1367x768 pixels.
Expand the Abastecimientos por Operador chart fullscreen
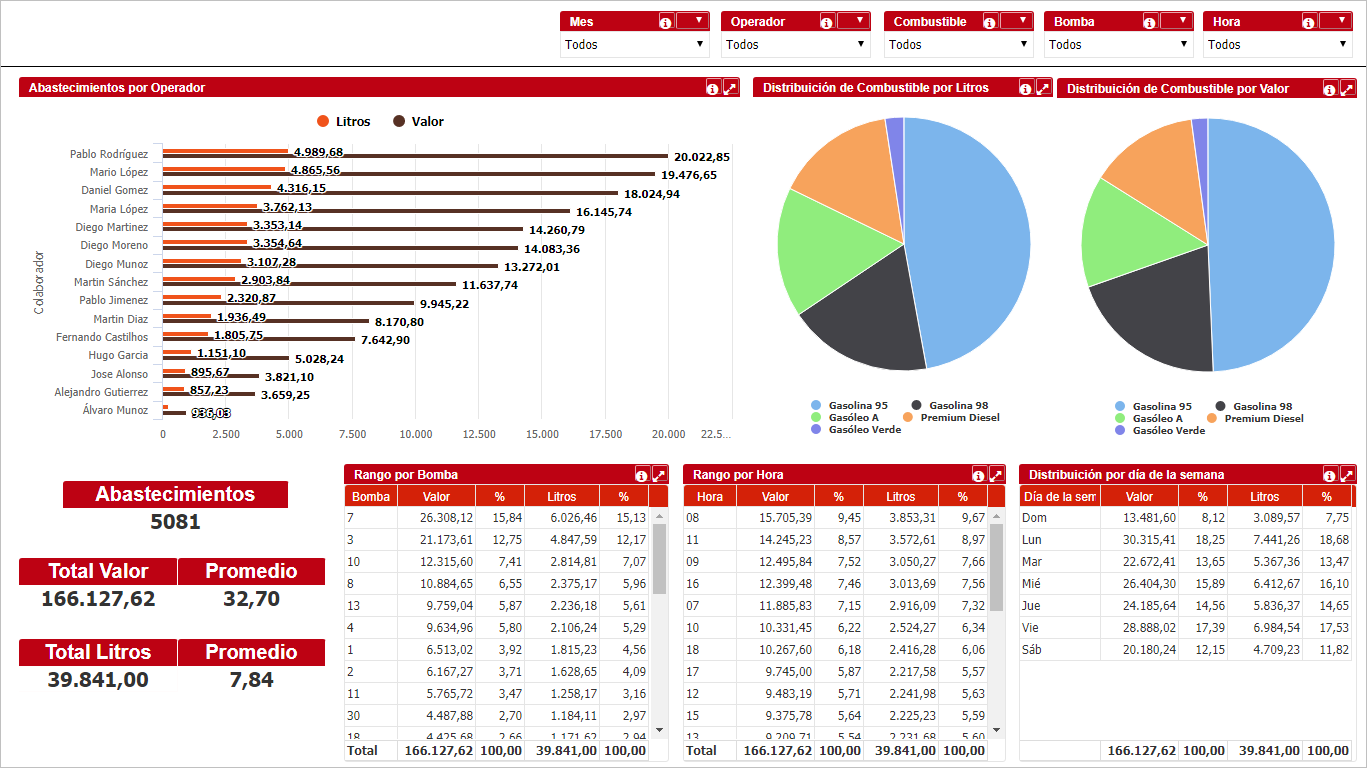(x=730, y=88)
